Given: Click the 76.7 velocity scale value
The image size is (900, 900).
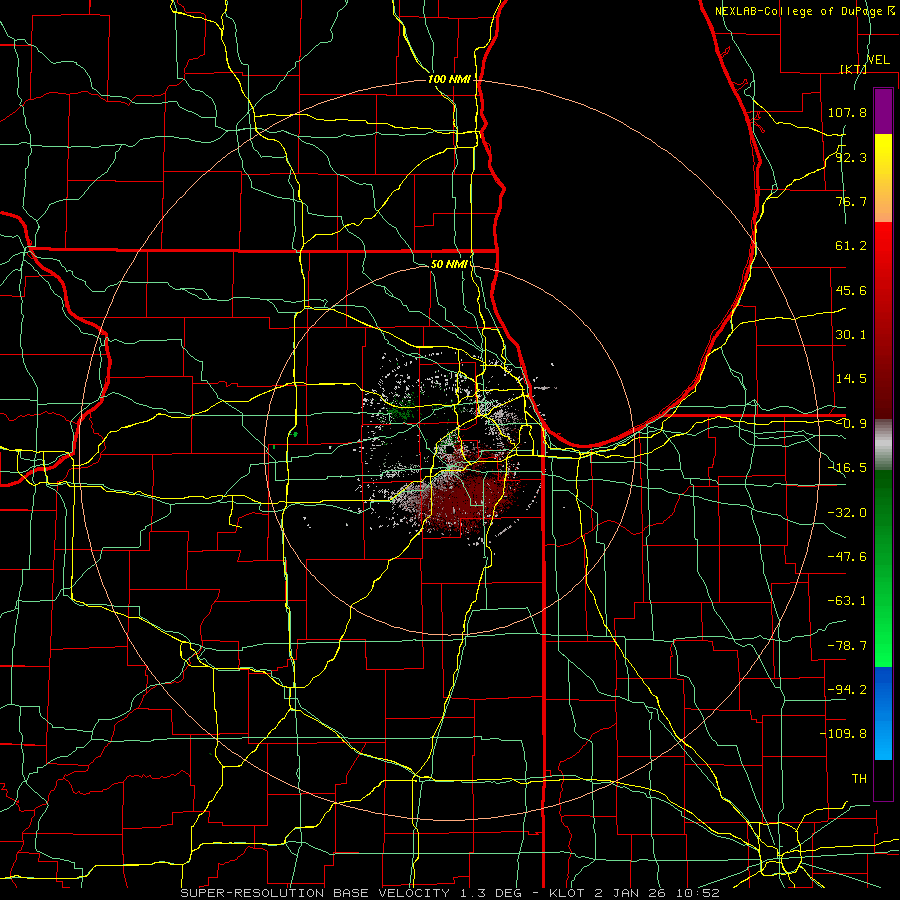Looking at the screenshot, I should click(851, 201).
